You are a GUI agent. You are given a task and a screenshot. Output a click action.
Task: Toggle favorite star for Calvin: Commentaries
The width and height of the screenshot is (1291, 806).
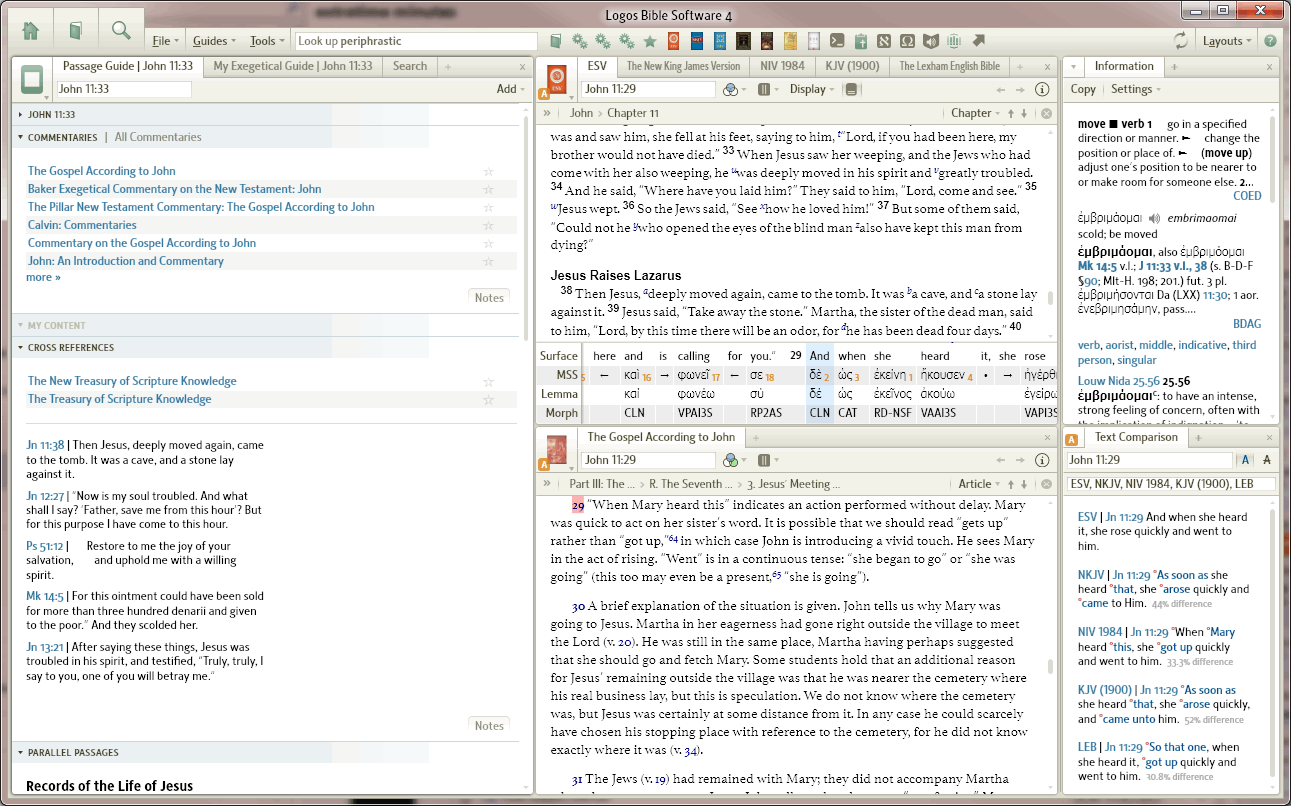pos(489,225)
